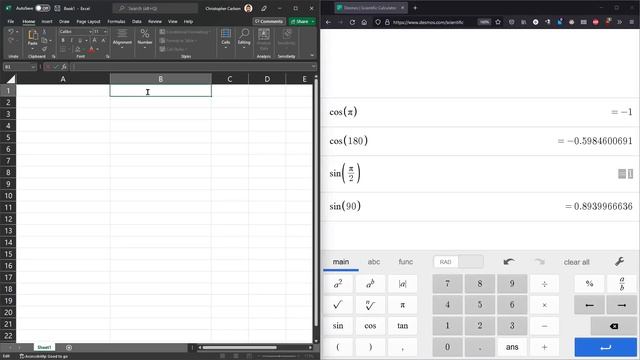Toggle Bold formatting in Excel
The height and width of the screenshot is (360, 640).
coord(63,40)
